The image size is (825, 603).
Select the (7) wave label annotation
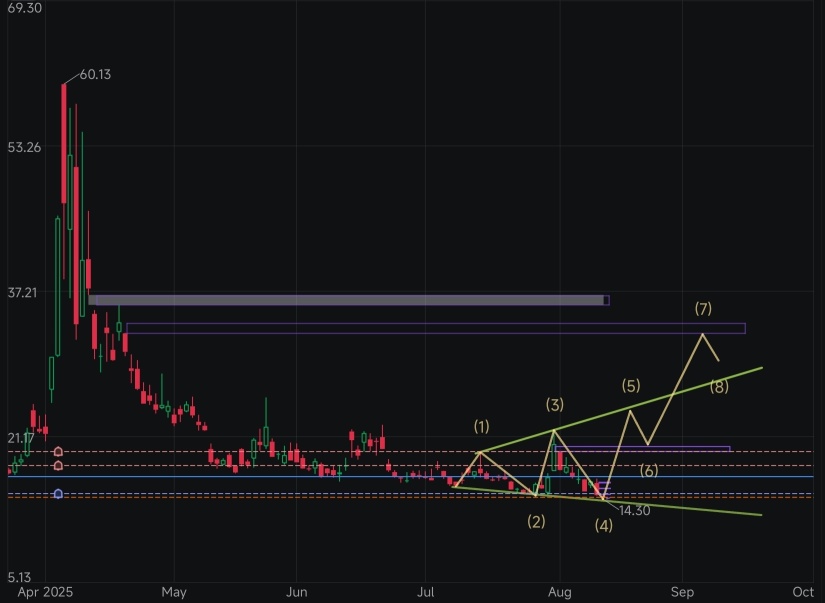point(703,308)
